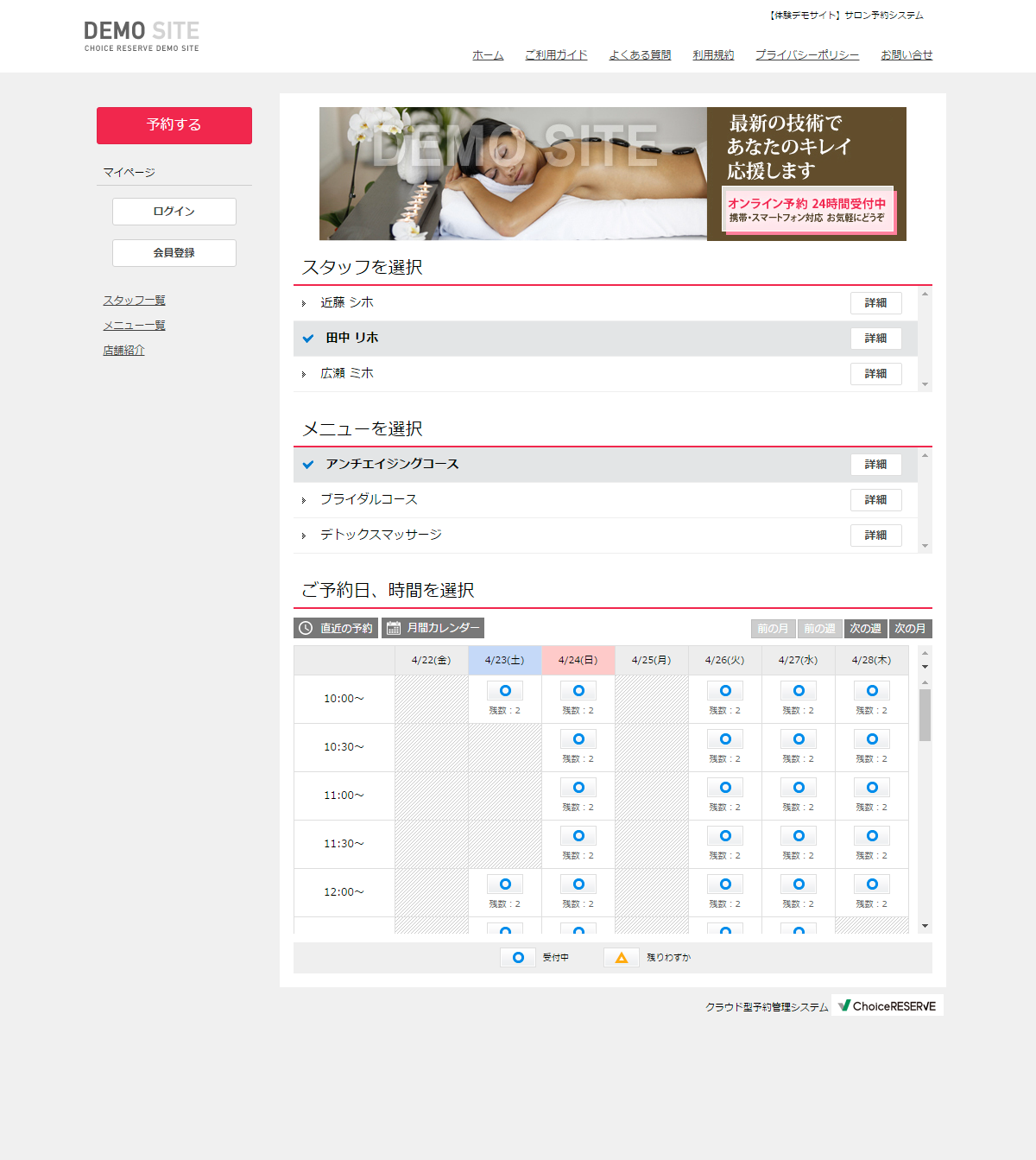Open 詳細 for ブライダルコース
The image size is (1036, 1160).
pyautogui.click(x=876, y=500)
